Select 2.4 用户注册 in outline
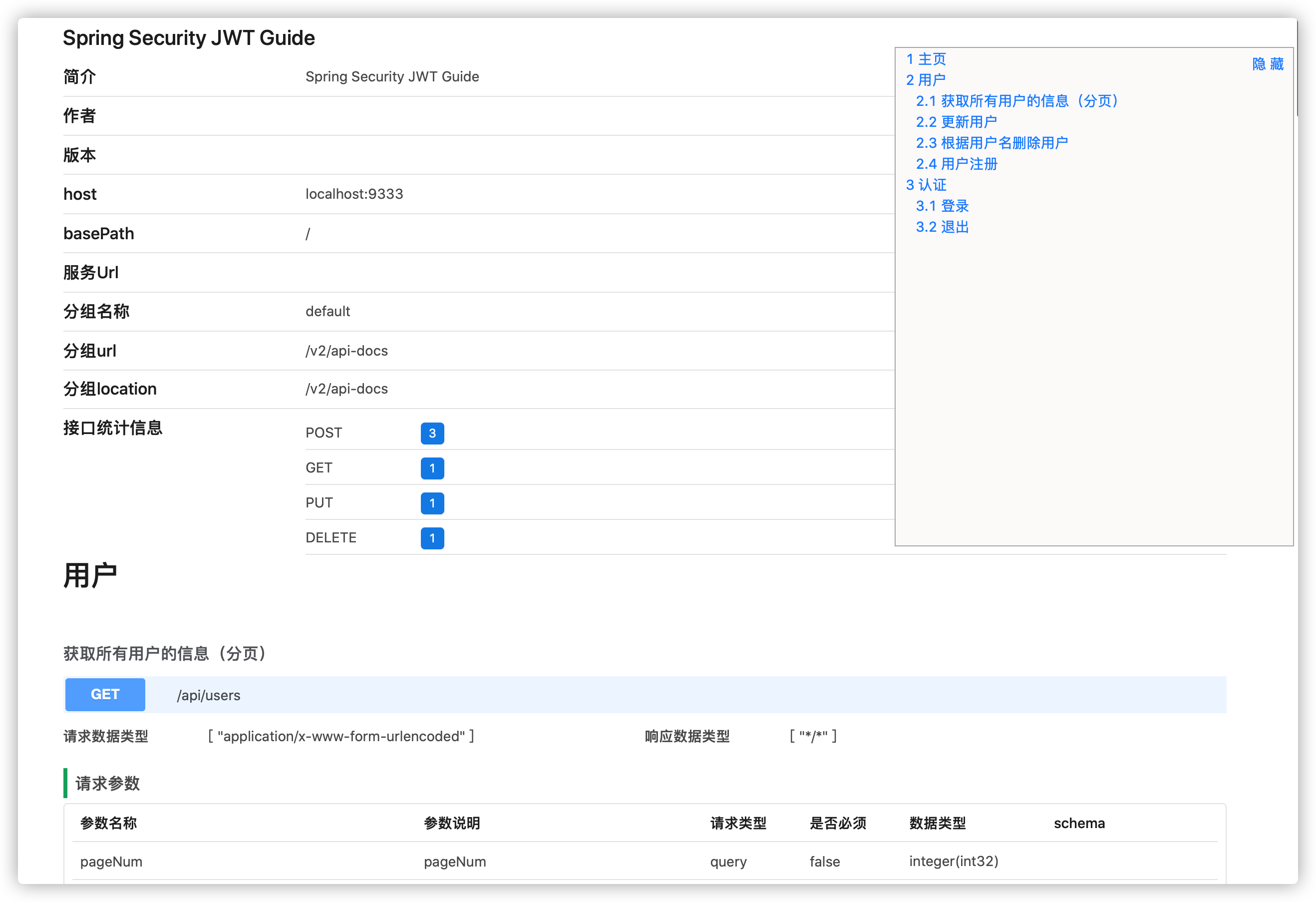 (x=956, y=164)
